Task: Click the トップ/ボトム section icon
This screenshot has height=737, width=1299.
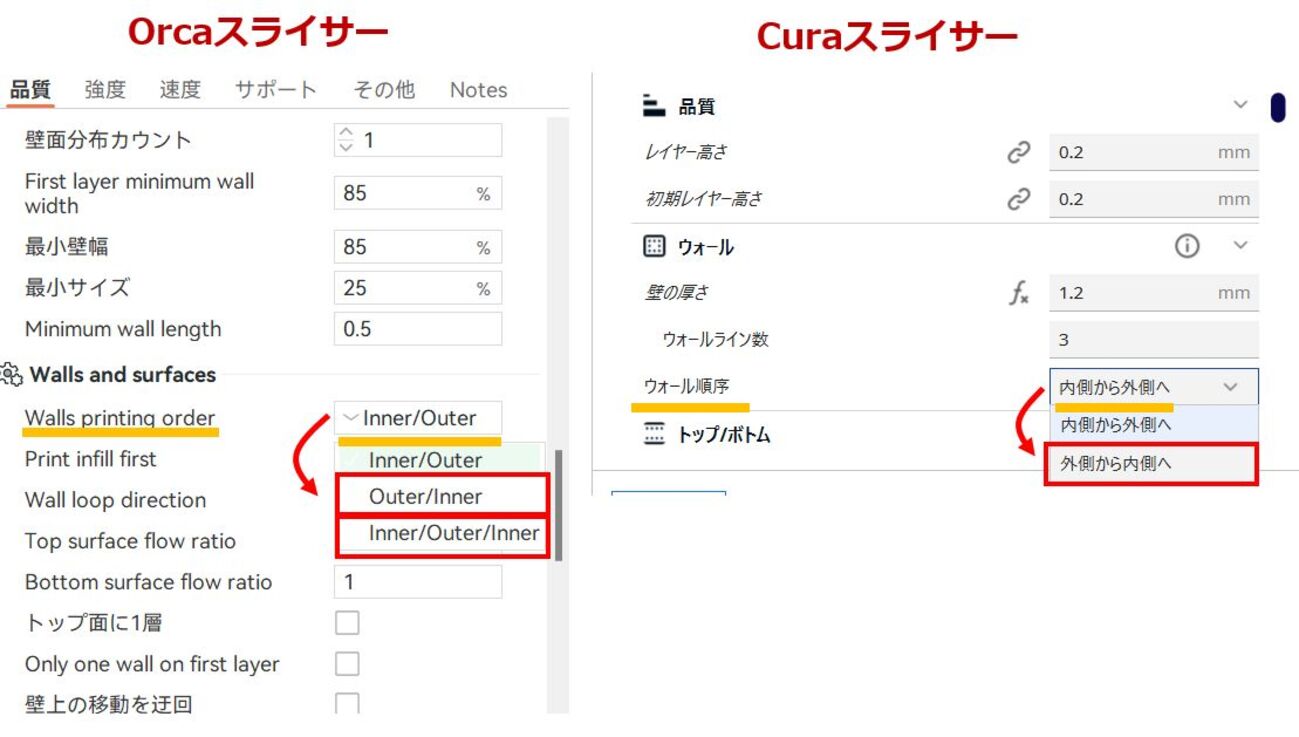Action: click(x=654, y=434)
